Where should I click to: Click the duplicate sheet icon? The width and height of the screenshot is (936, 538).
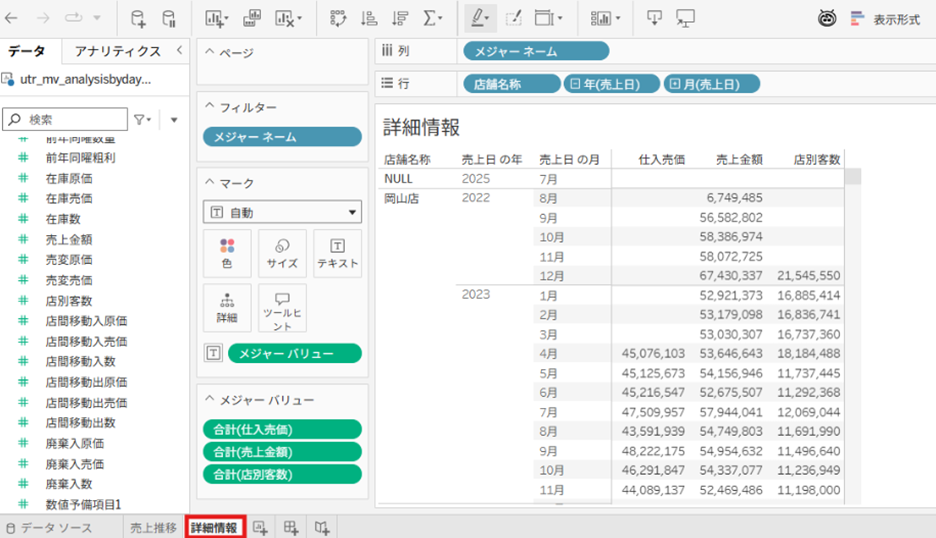coord(252,19)
